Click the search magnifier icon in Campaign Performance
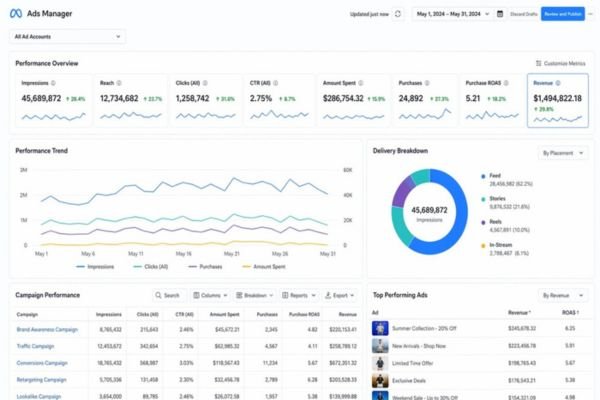 point(158,295)
